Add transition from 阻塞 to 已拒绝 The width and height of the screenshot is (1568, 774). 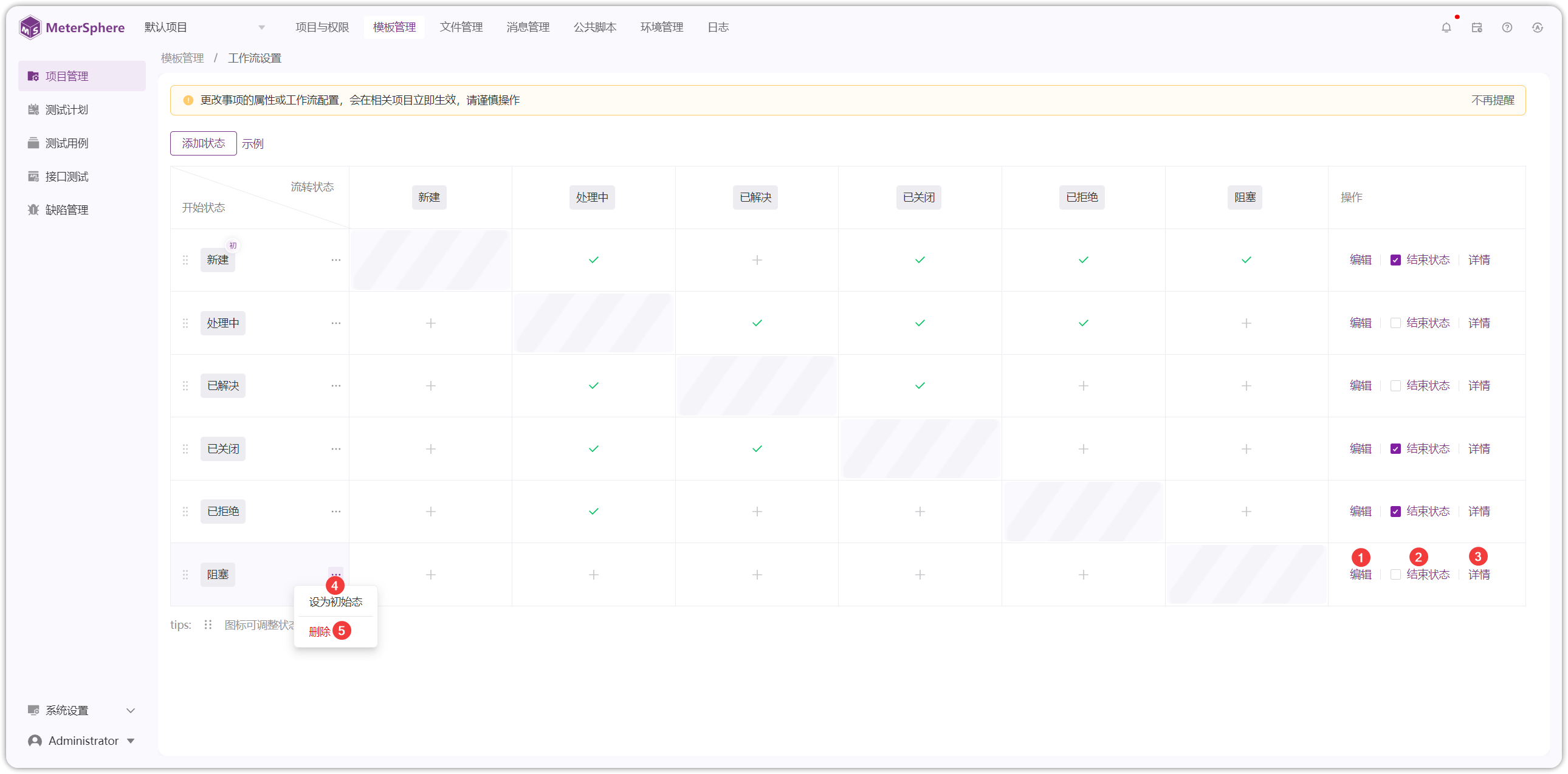[x=1083, y=574]
